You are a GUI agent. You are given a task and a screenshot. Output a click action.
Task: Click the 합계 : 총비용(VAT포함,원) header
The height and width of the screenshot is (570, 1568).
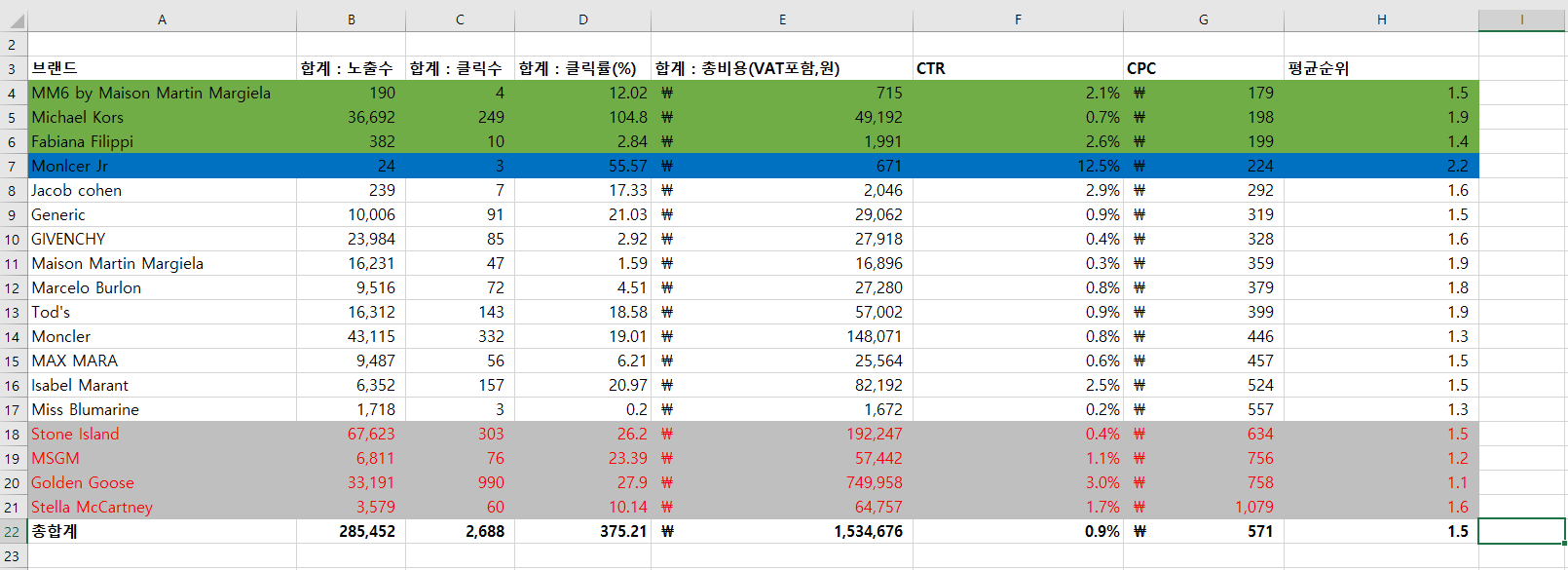click(782, 68)
